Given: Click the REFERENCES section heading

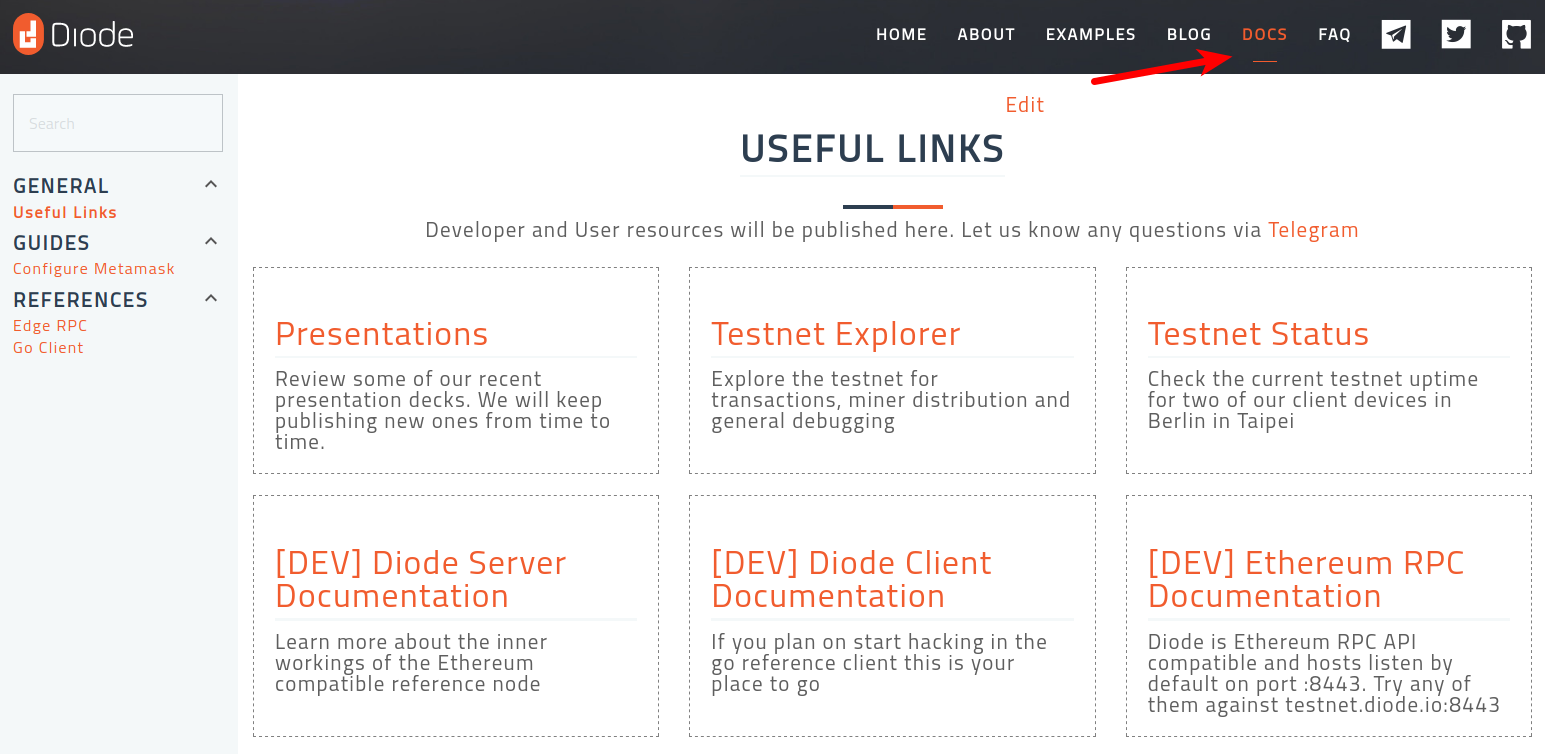Looking at the screenshot, I should tap(80, 300).
